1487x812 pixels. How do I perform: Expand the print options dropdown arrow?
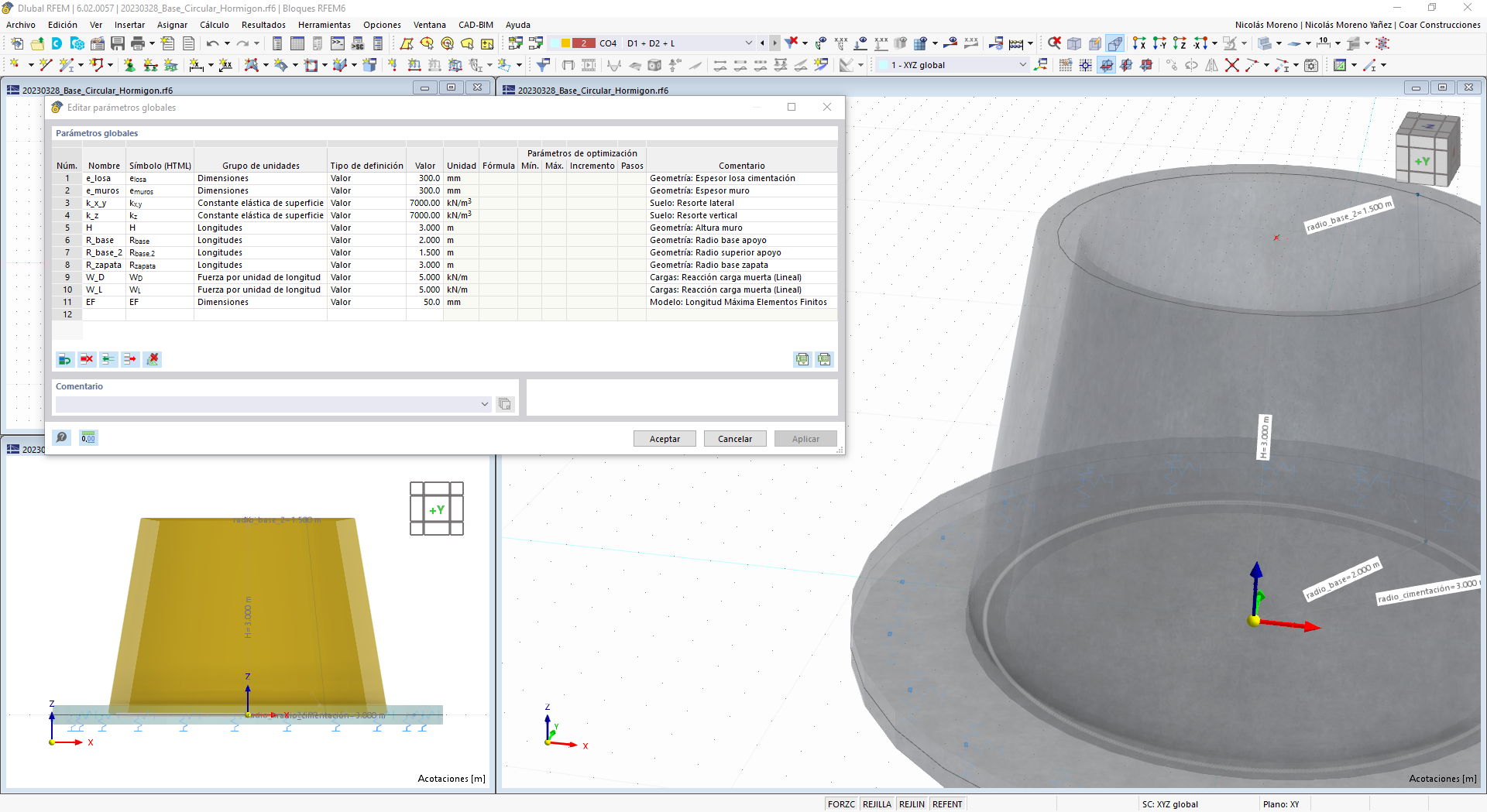[152, 43]
